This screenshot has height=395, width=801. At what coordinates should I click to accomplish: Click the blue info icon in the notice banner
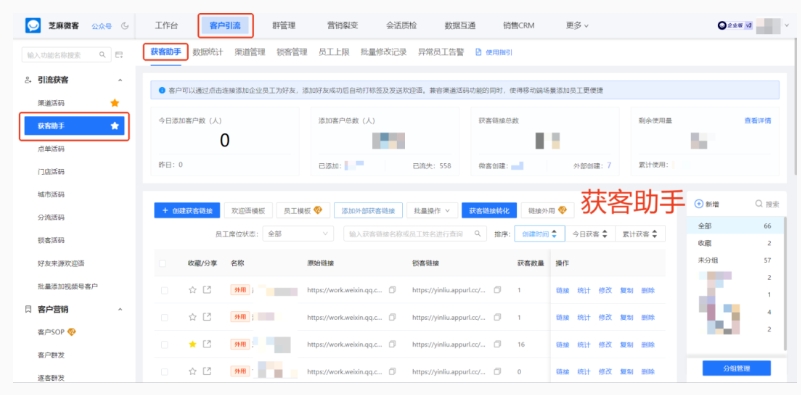pyautogui.click(x=162, y=90)
